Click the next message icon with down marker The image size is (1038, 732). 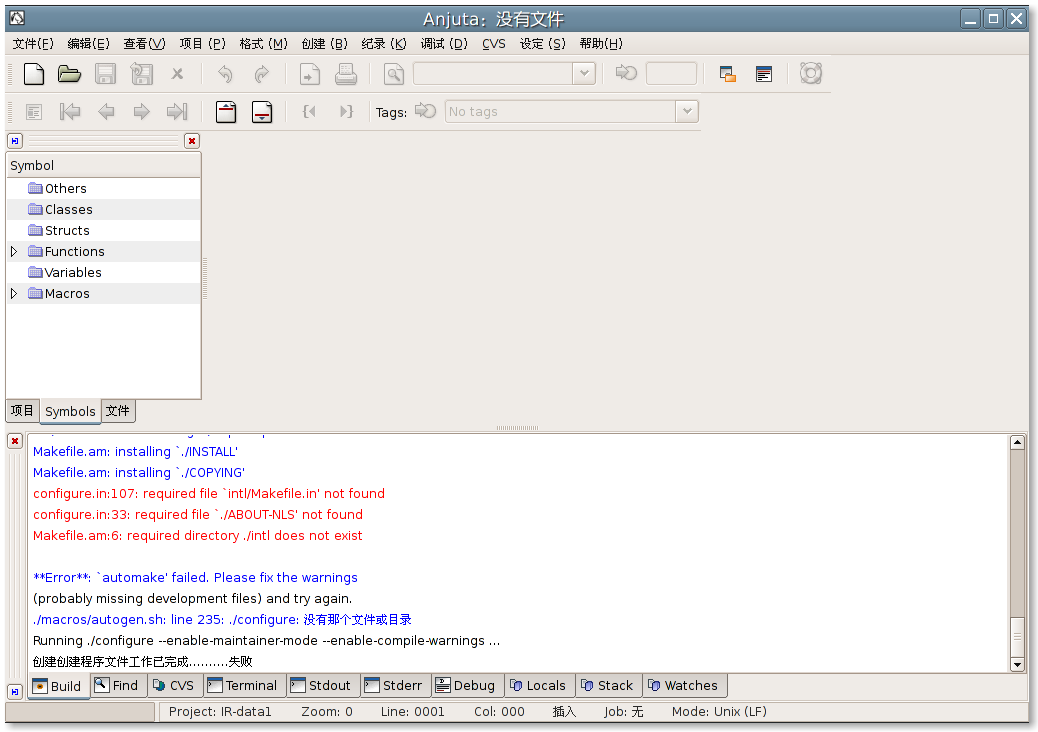[x=262, y=112]
